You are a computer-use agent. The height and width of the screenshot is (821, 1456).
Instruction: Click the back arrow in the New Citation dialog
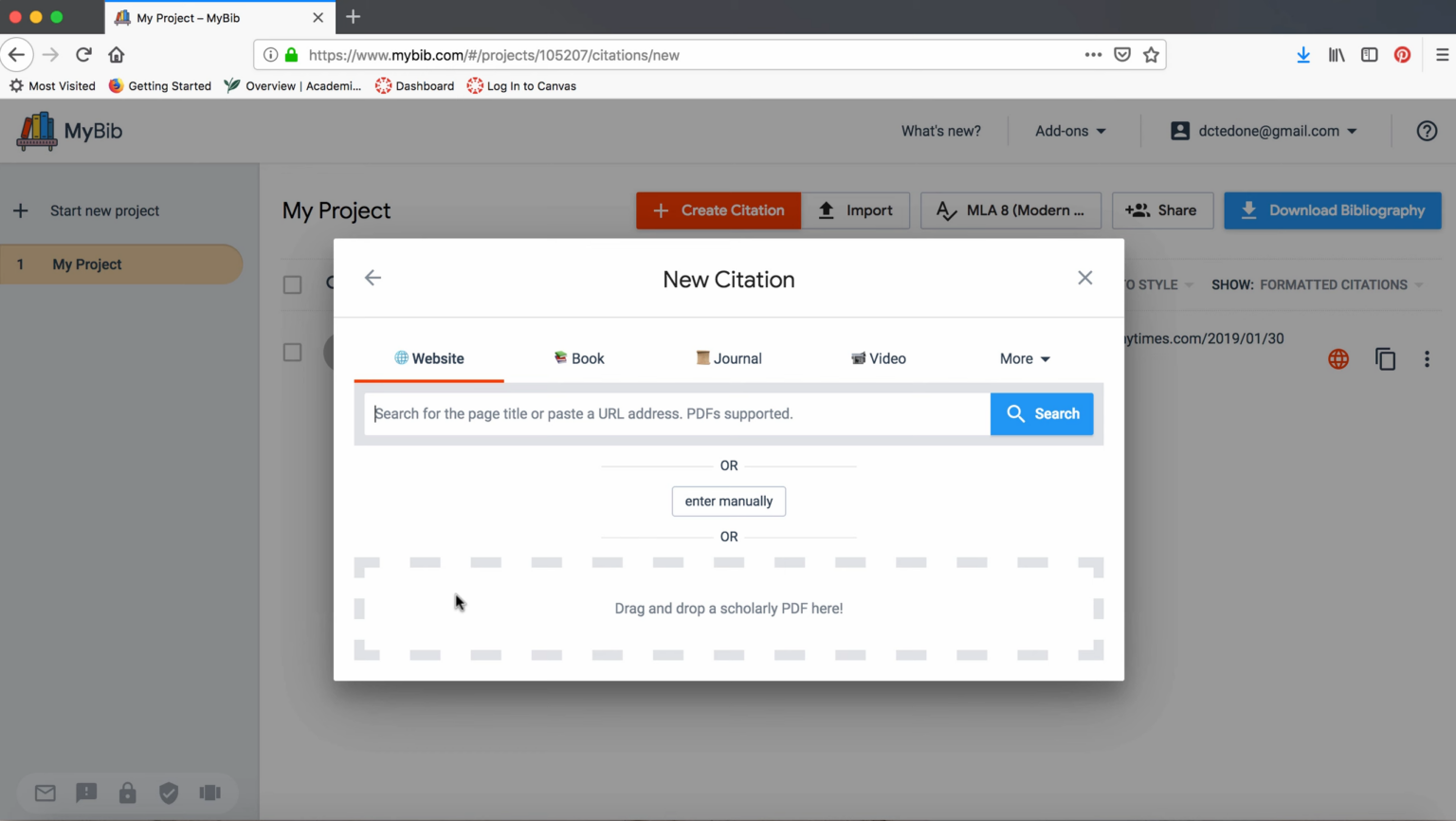pos(373,278)
